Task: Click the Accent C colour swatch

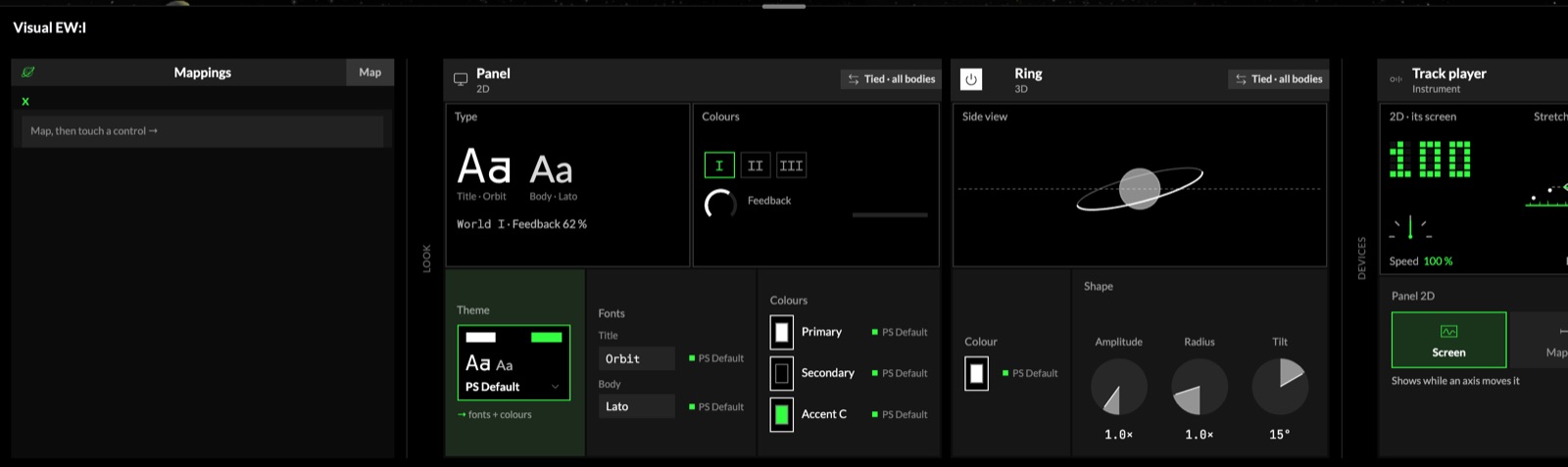Action: pyautogui.click(x=782, y=415)
